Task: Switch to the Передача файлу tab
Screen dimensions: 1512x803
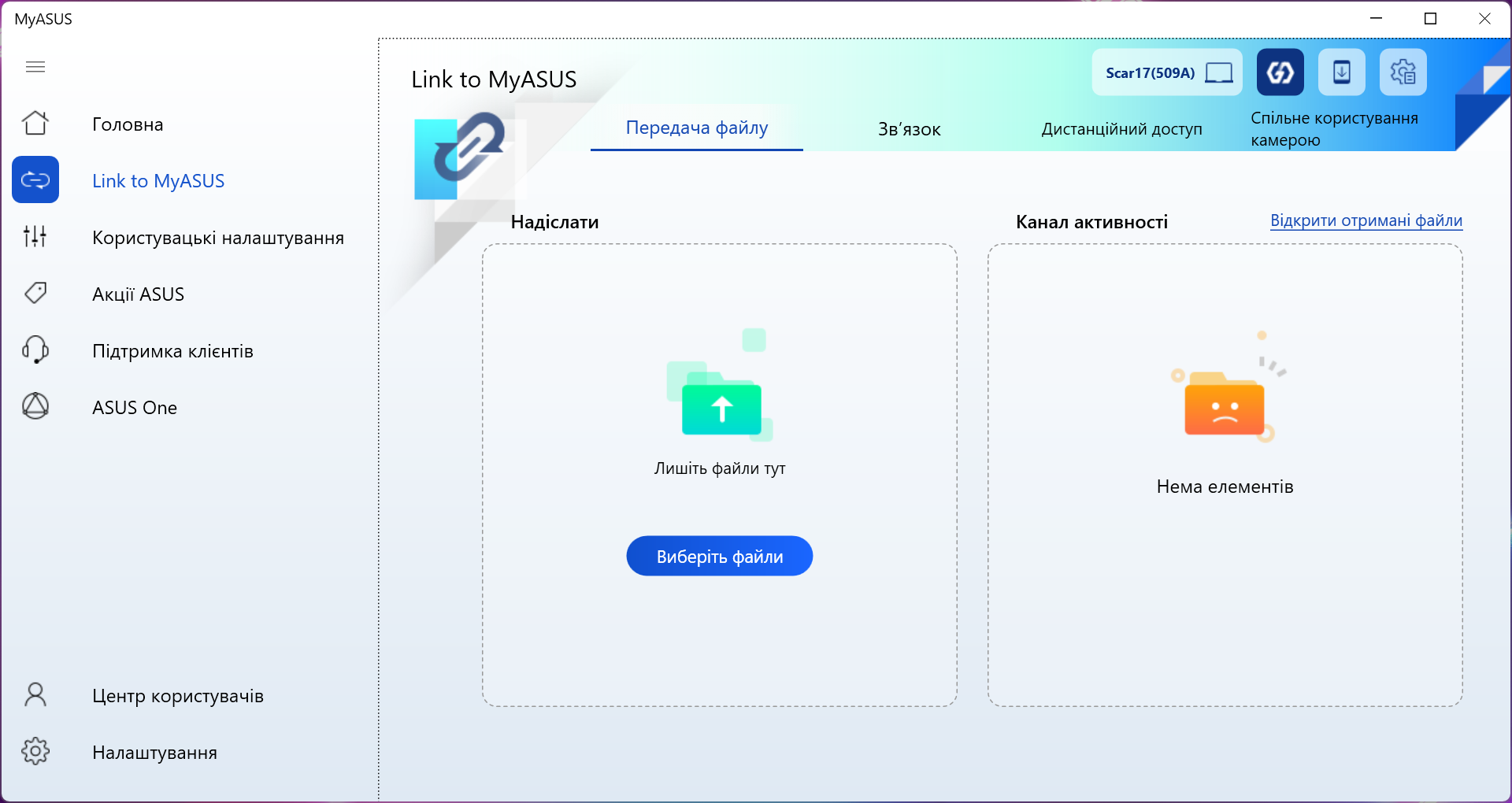Action: (697, 128)
